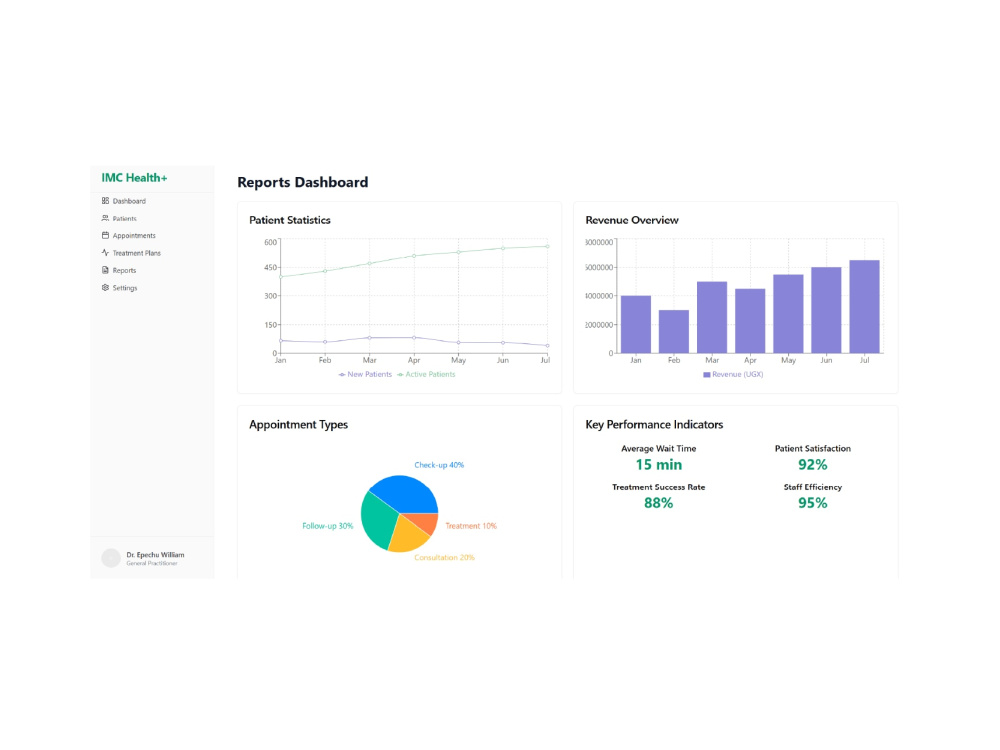Click the Settings gear icon
1000x750 pixels.
click(x=105, y=288)
